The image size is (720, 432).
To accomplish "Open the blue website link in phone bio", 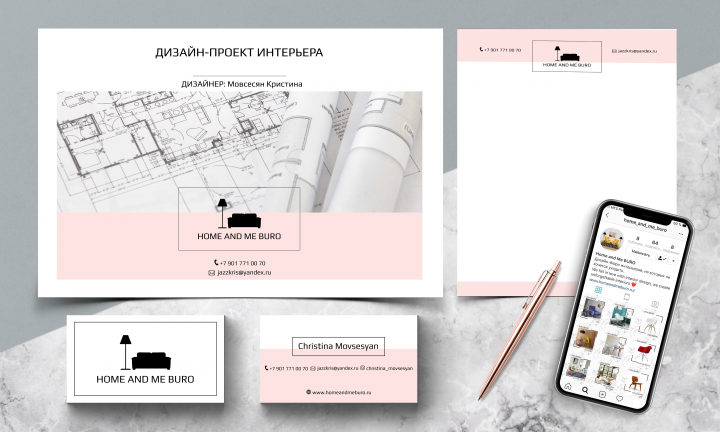I will point(612,284).
